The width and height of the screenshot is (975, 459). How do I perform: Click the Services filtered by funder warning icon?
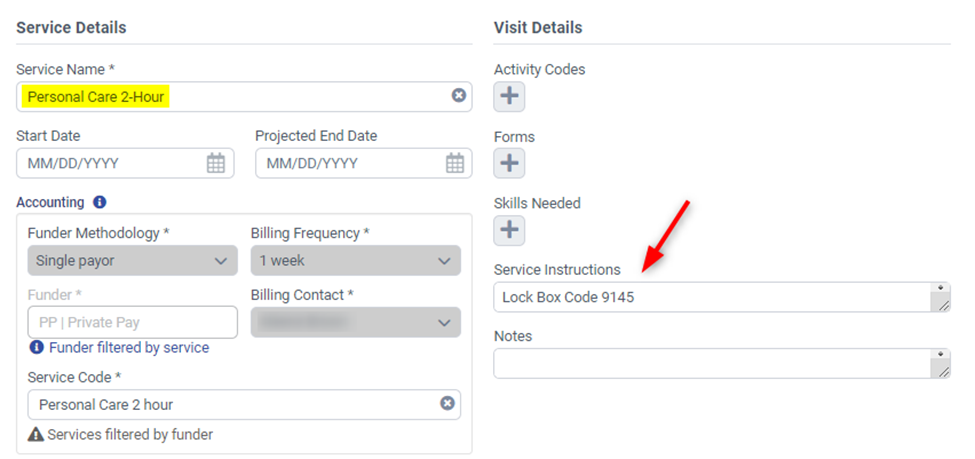tap(35, 435)
